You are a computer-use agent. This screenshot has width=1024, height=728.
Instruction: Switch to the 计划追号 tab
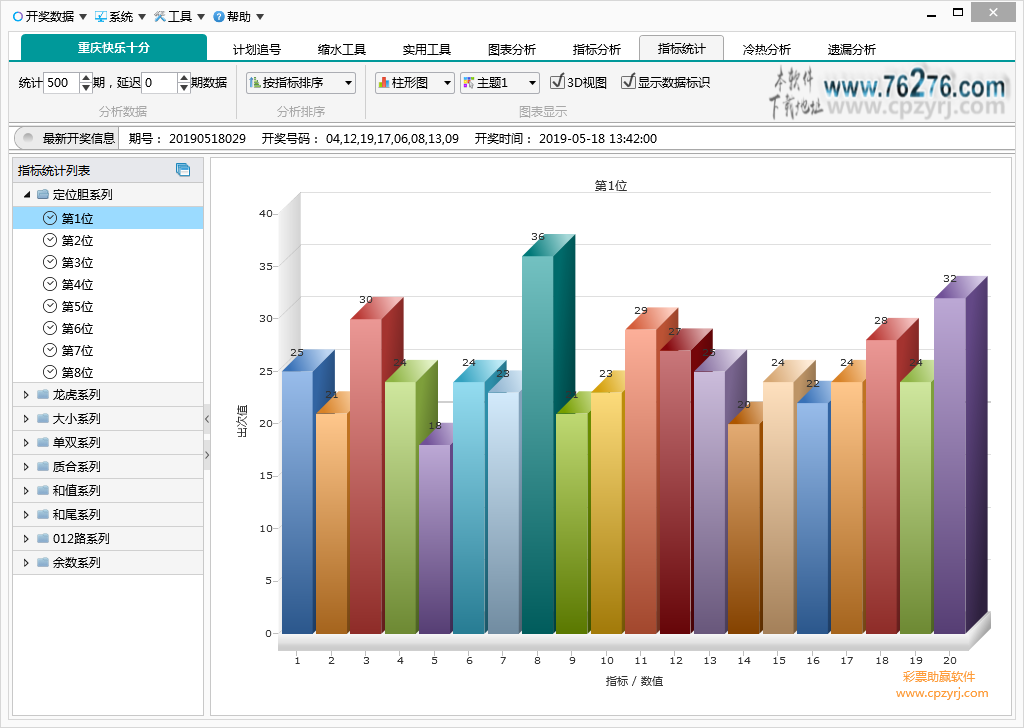pyautogui.click(x=257, y=49)
